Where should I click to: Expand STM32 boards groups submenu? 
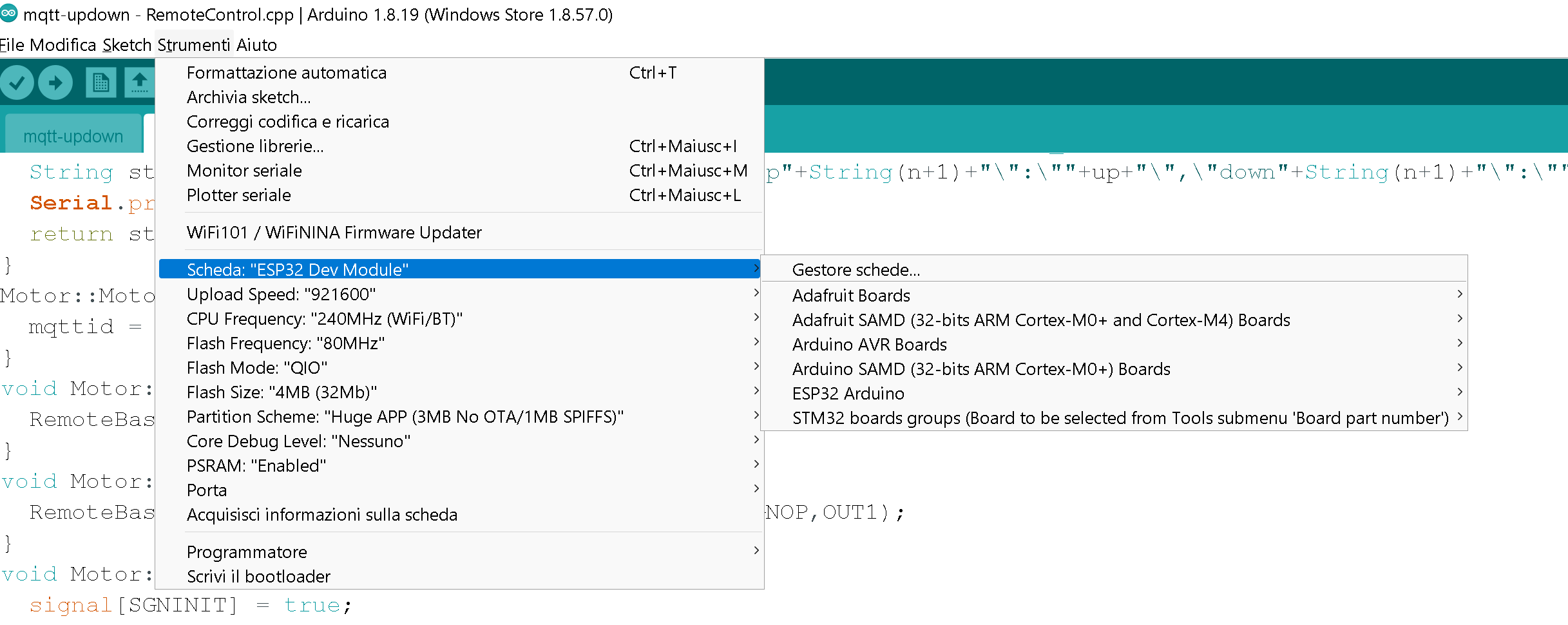tap(1114, 418)
